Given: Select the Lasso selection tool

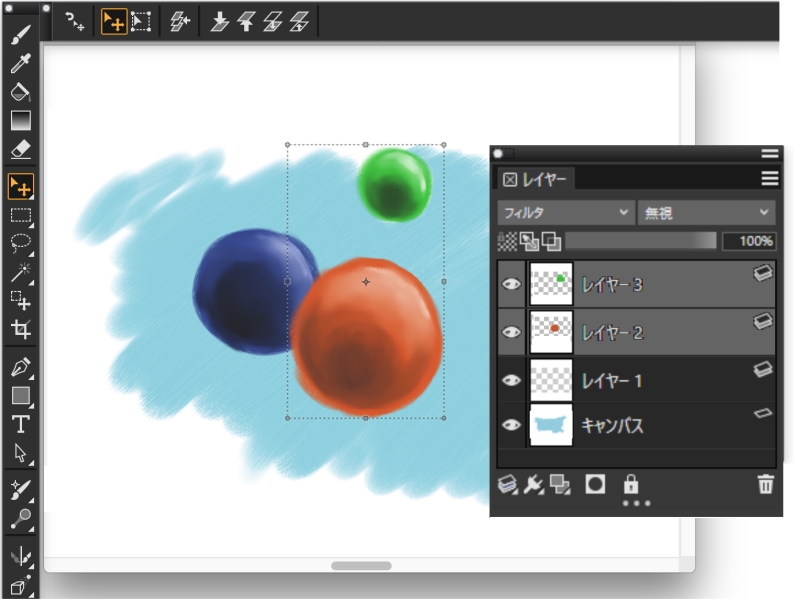Looking at the screenshot, I should (x=20, y=243).
